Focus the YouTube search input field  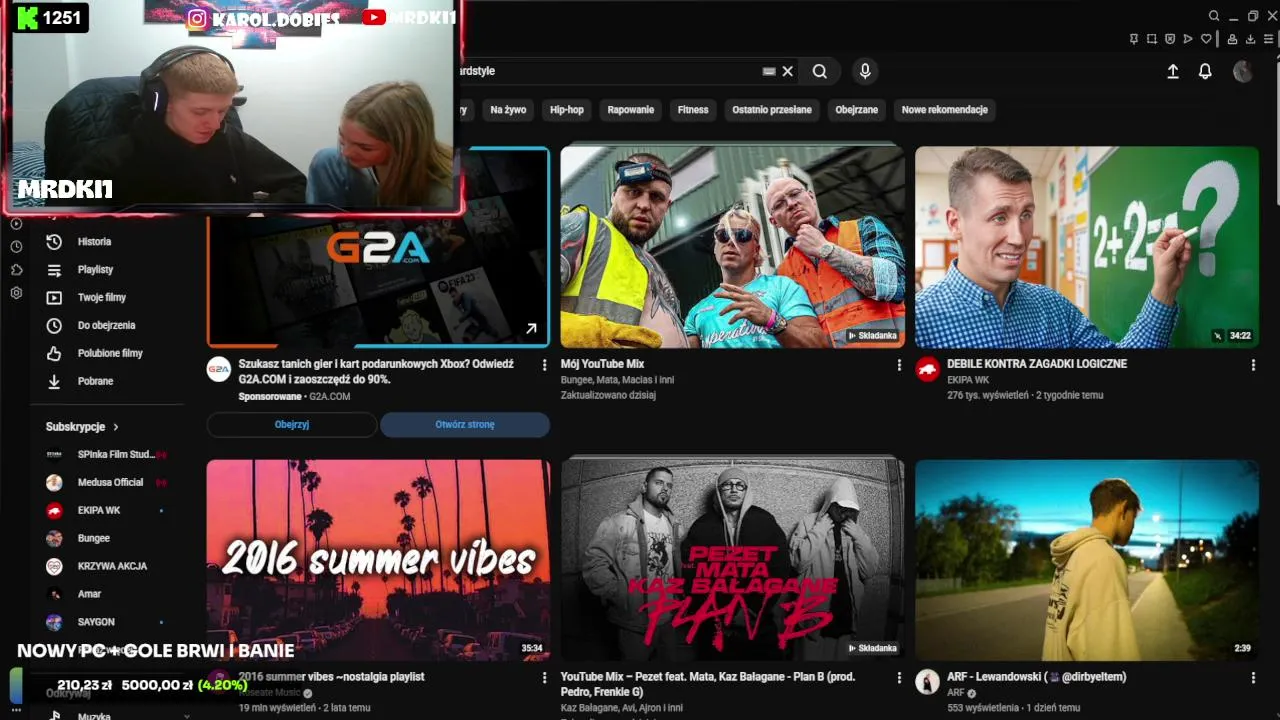click(610, 71)
